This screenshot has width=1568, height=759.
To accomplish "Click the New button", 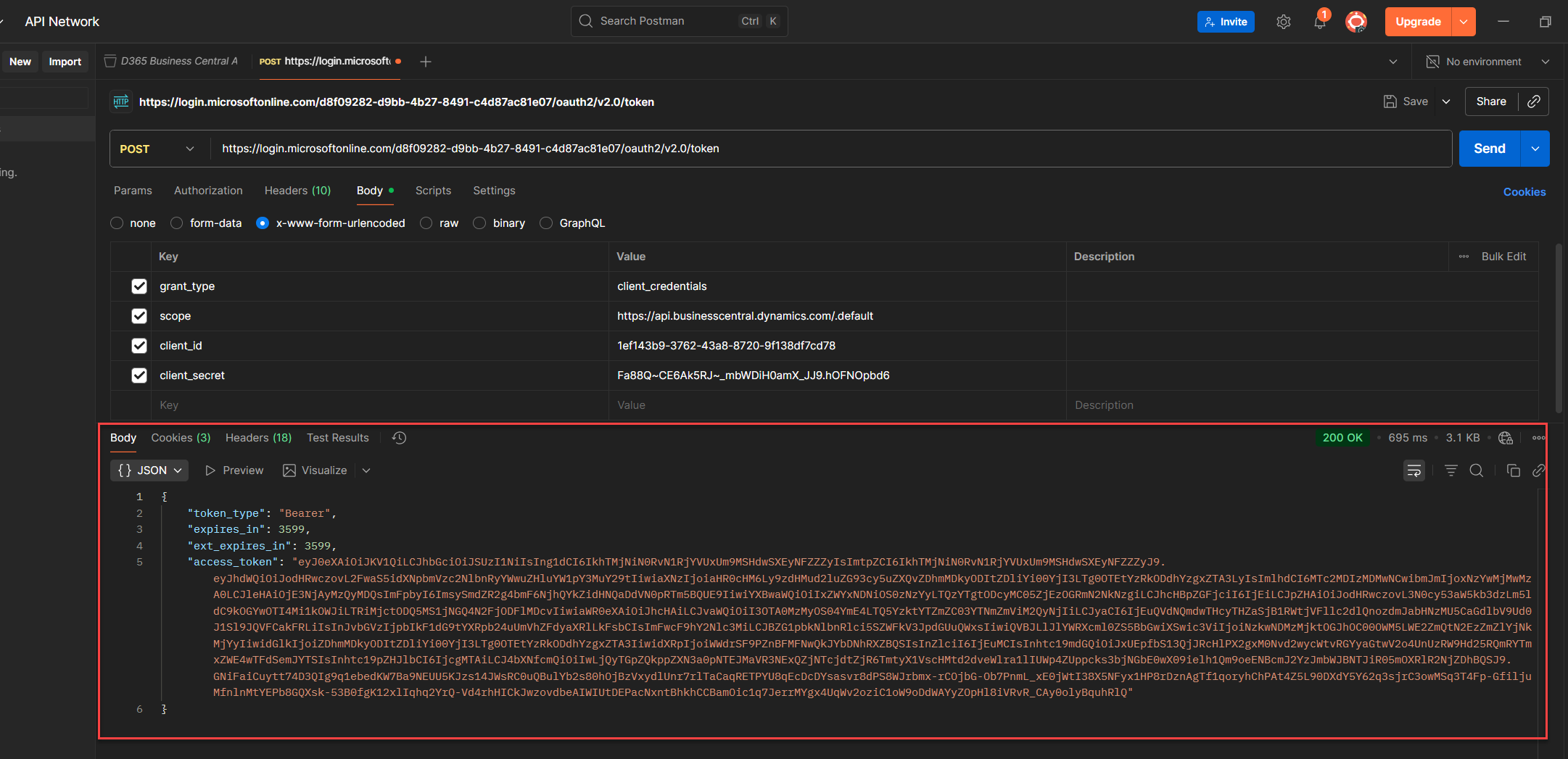I will [20, 62].
